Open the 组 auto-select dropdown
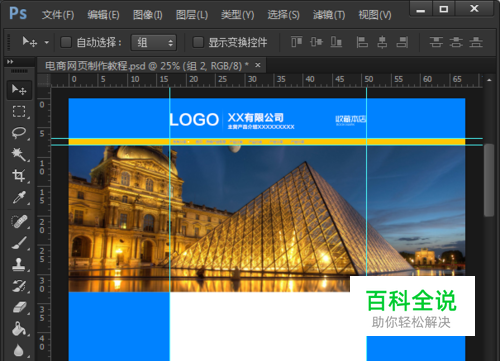500x361 pixels. point(153,43)
